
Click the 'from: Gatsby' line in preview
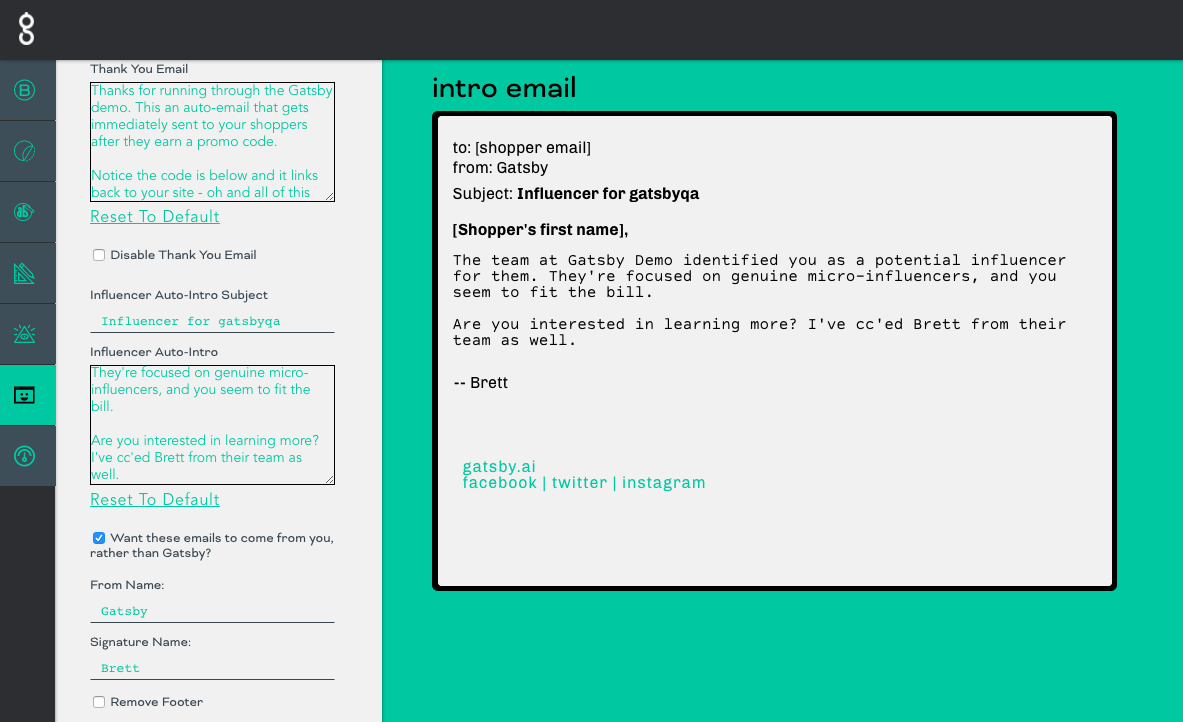click(500, 168)
